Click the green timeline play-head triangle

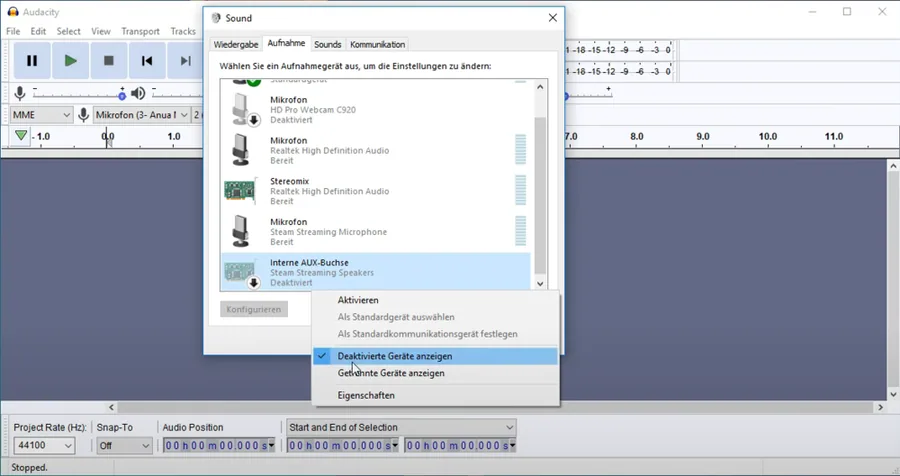coord(21,136)
